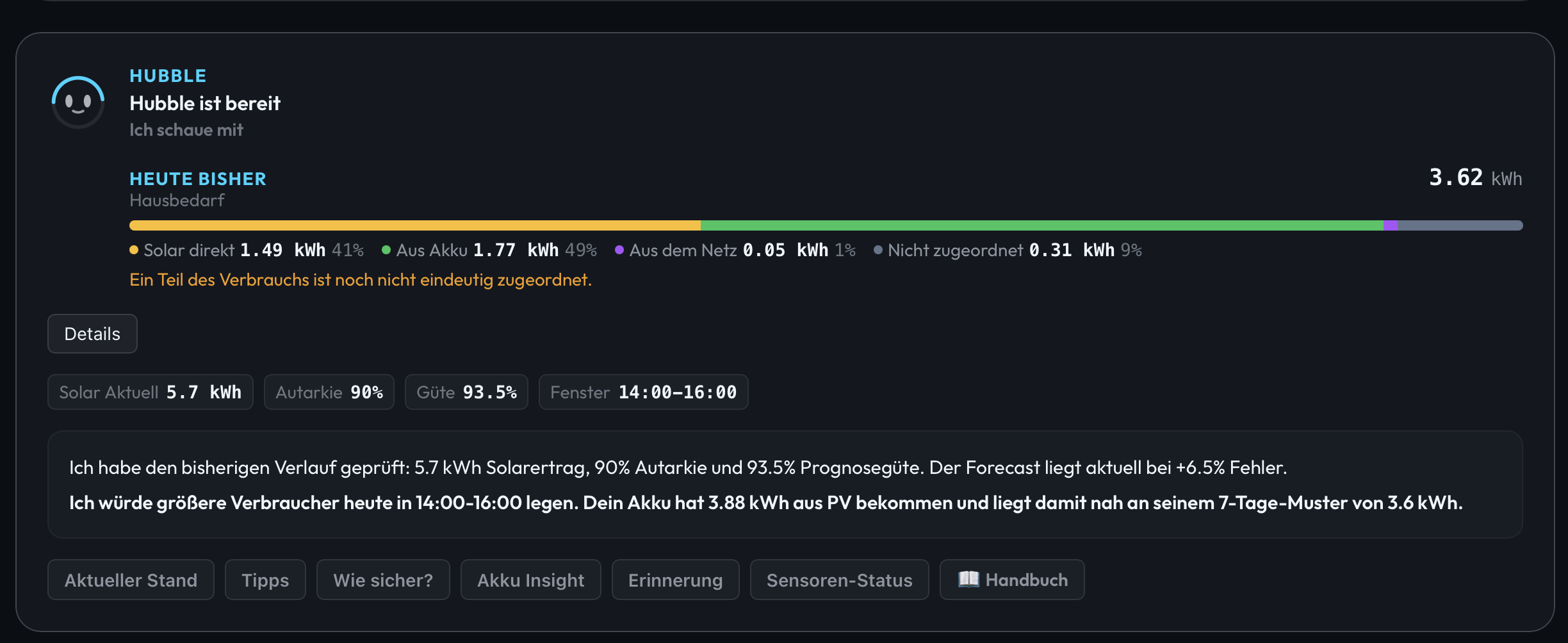Click the green battery segment of the bar

pos(1042,225)
